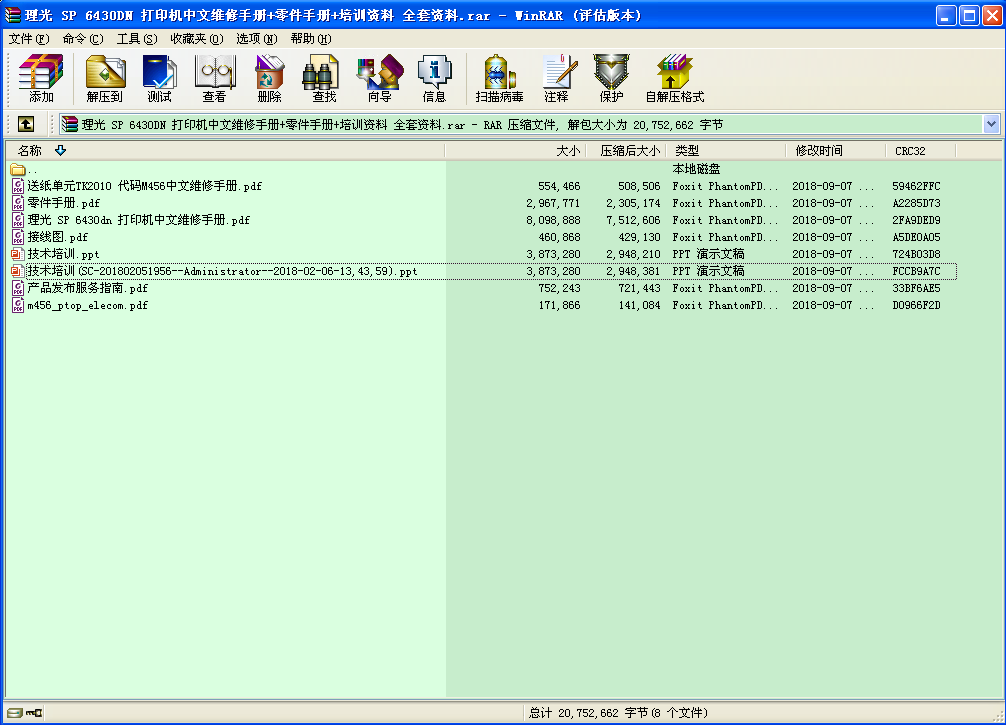Select 技术培训(SC-201802051956--Administrator...).ppt file
Screen dimensions: 1006x725
click(222, 271)
